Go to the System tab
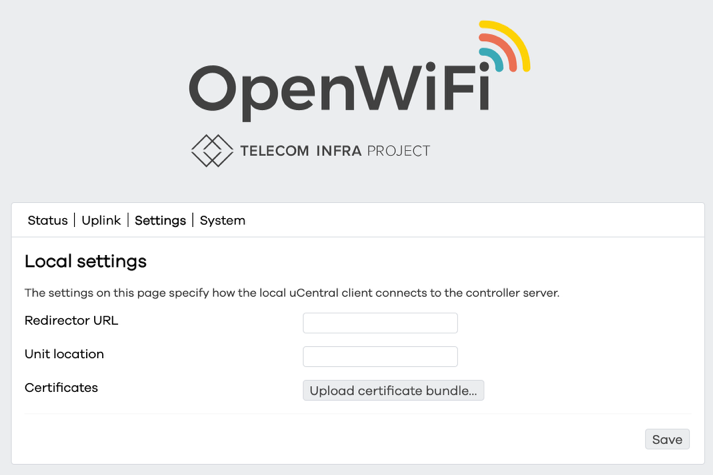Image resolution: width=713 pixels, height=475 pixels. (222, 220)
